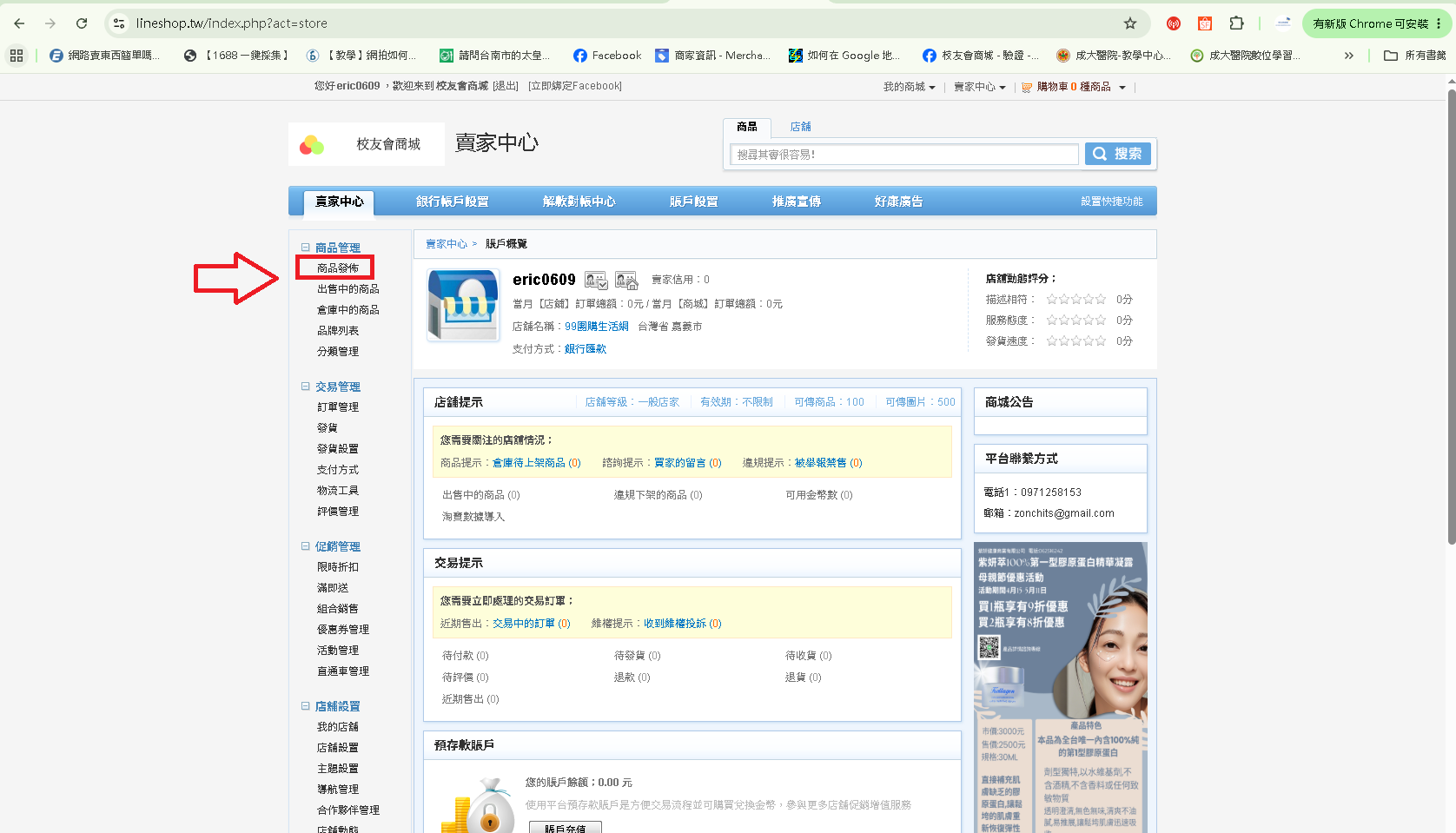Open the 銀行帳戶設置 nav tab
The image size is (1456, 833).
[452, 202]
